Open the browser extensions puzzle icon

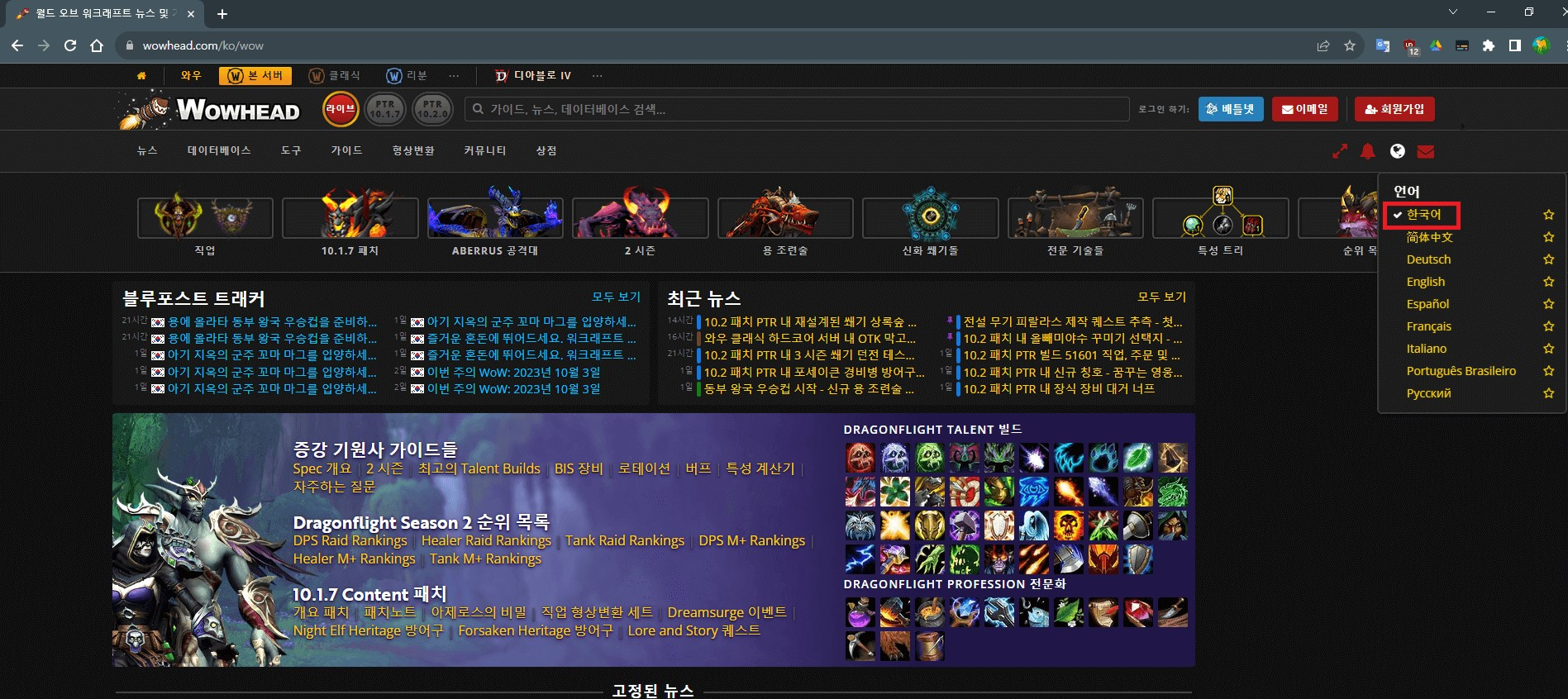pos(1489,45)
